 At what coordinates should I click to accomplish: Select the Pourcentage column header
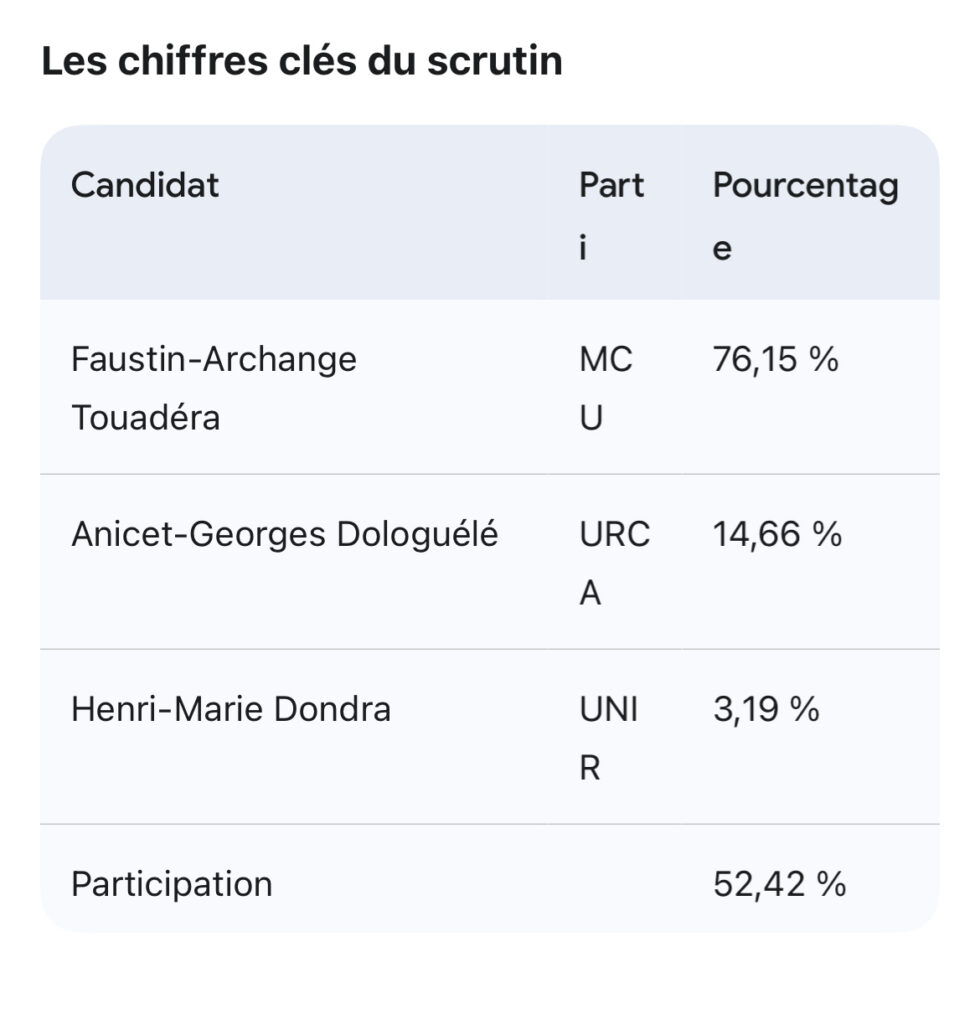pos(805,215)
